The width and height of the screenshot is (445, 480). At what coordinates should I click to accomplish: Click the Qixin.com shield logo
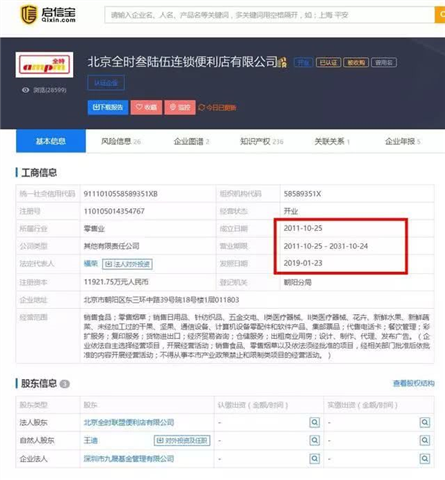(x=28, y=14)
